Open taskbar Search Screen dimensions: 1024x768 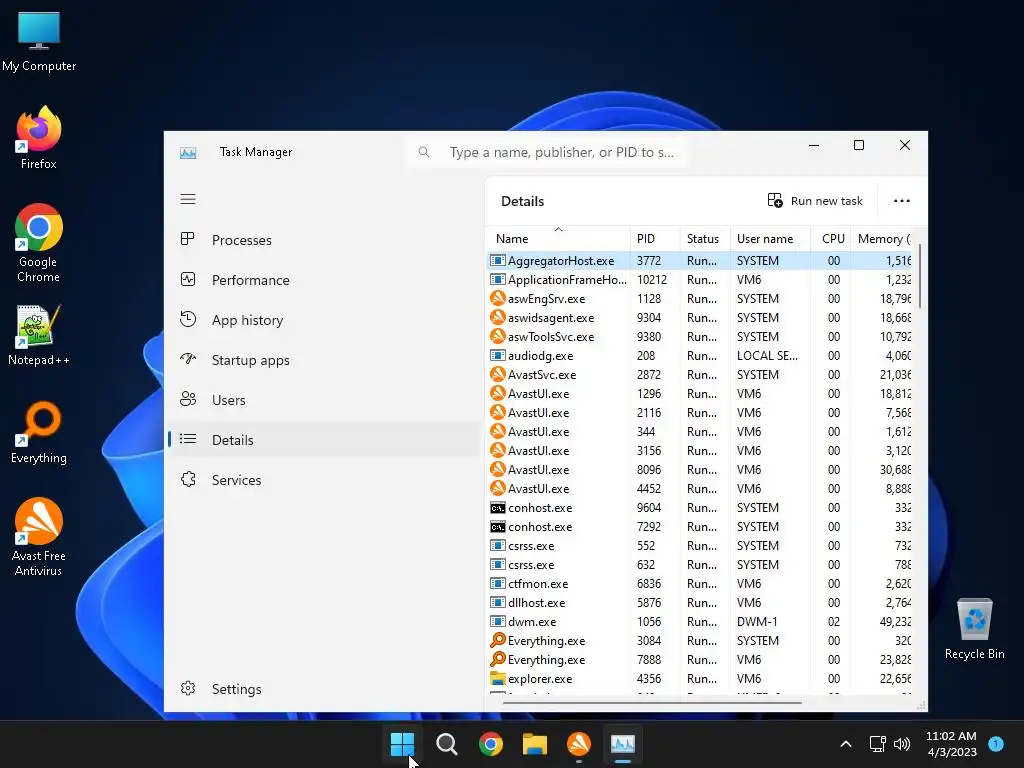447,744
